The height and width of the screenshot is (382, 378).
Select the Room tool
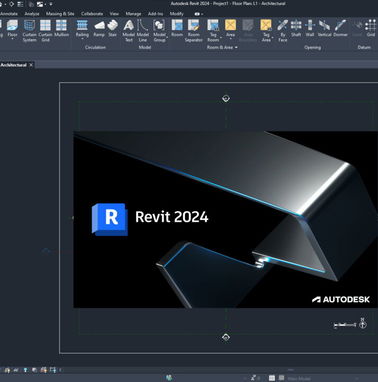click(x=177, y=28)
